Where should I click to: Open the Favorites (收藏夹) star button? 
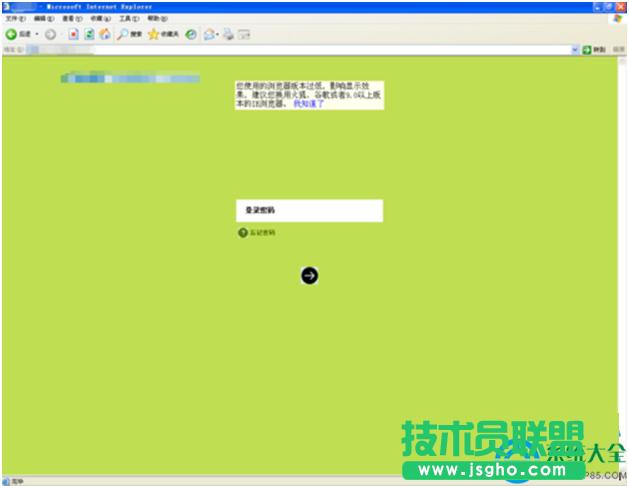point(163,34)
